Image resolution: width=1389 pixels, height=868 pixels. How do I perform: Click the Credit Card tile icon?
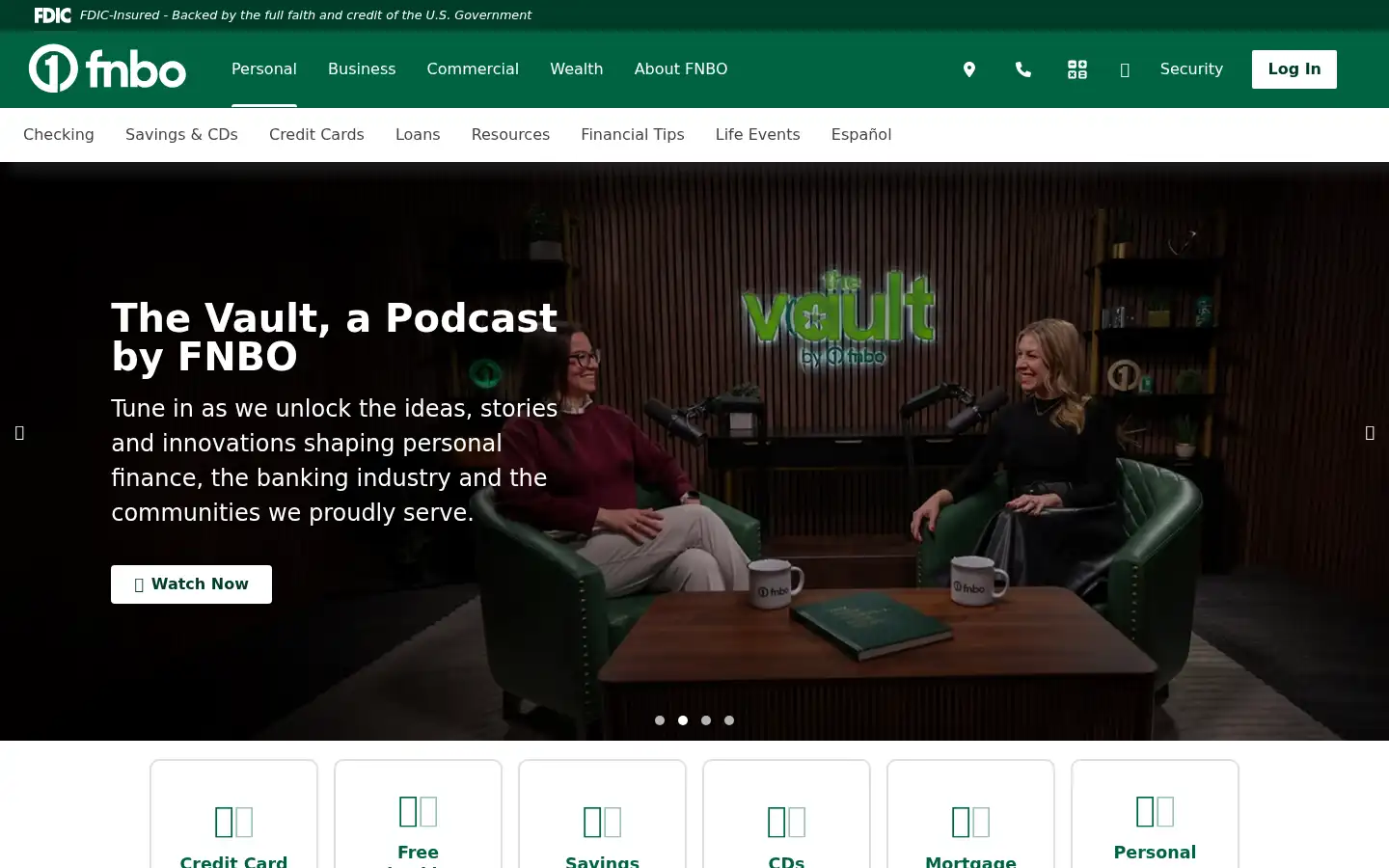tap(233, 822)
